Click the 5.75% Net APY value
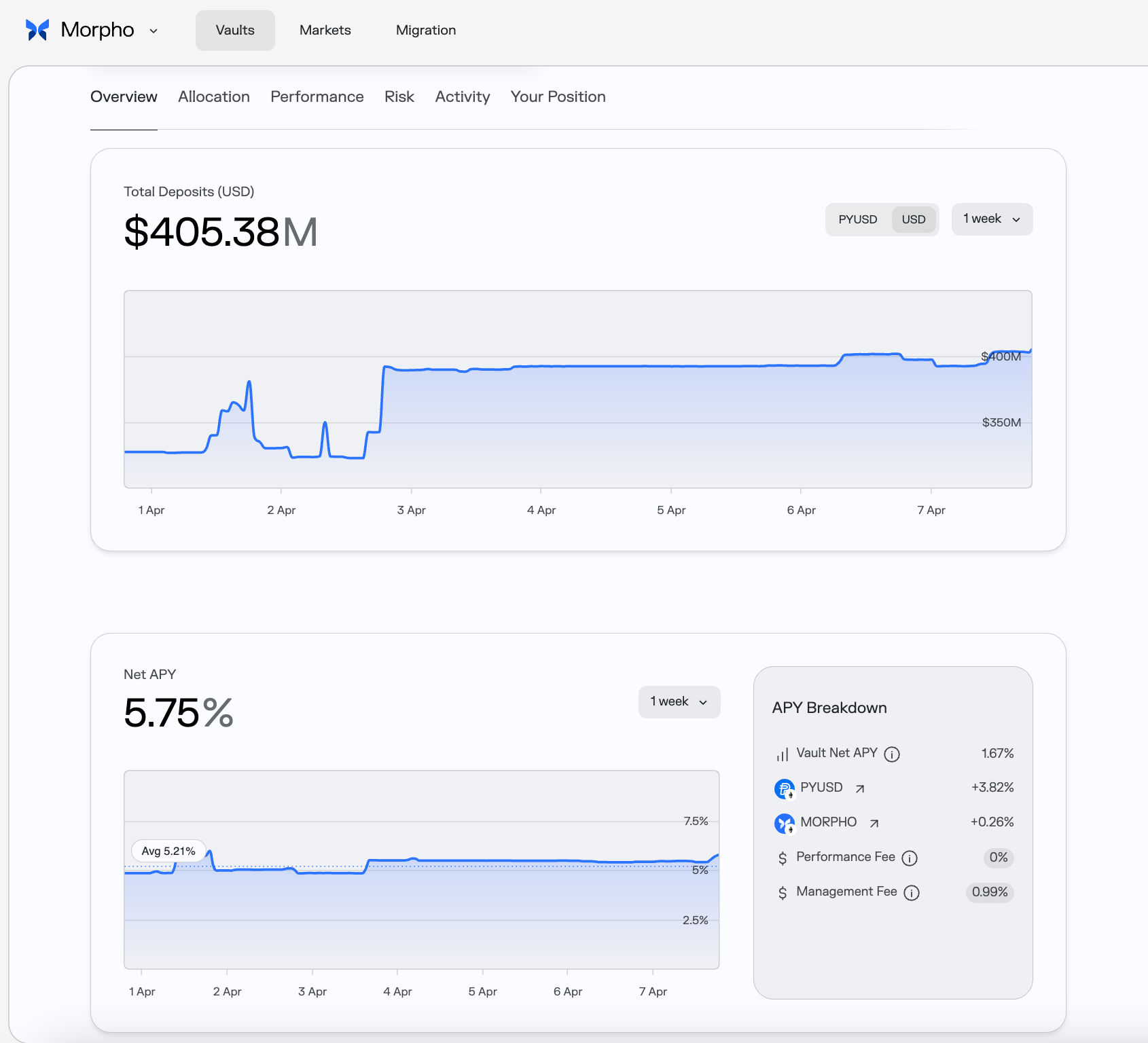1148x1043 pixels. point(179,713)
